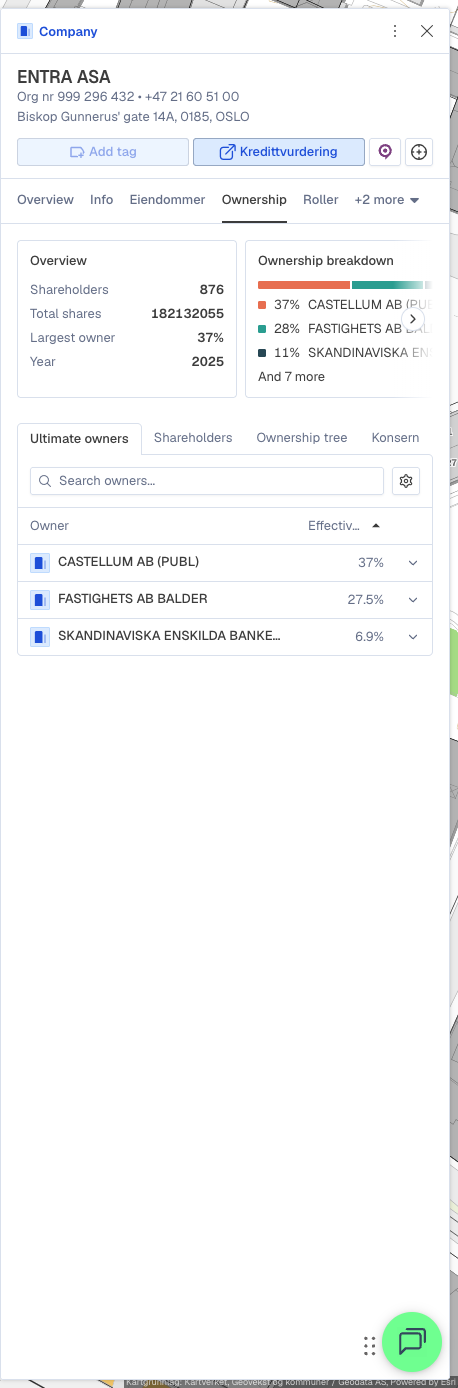
Task: Click the crosshair locate-on-map icon
Action: coord(419,152)
